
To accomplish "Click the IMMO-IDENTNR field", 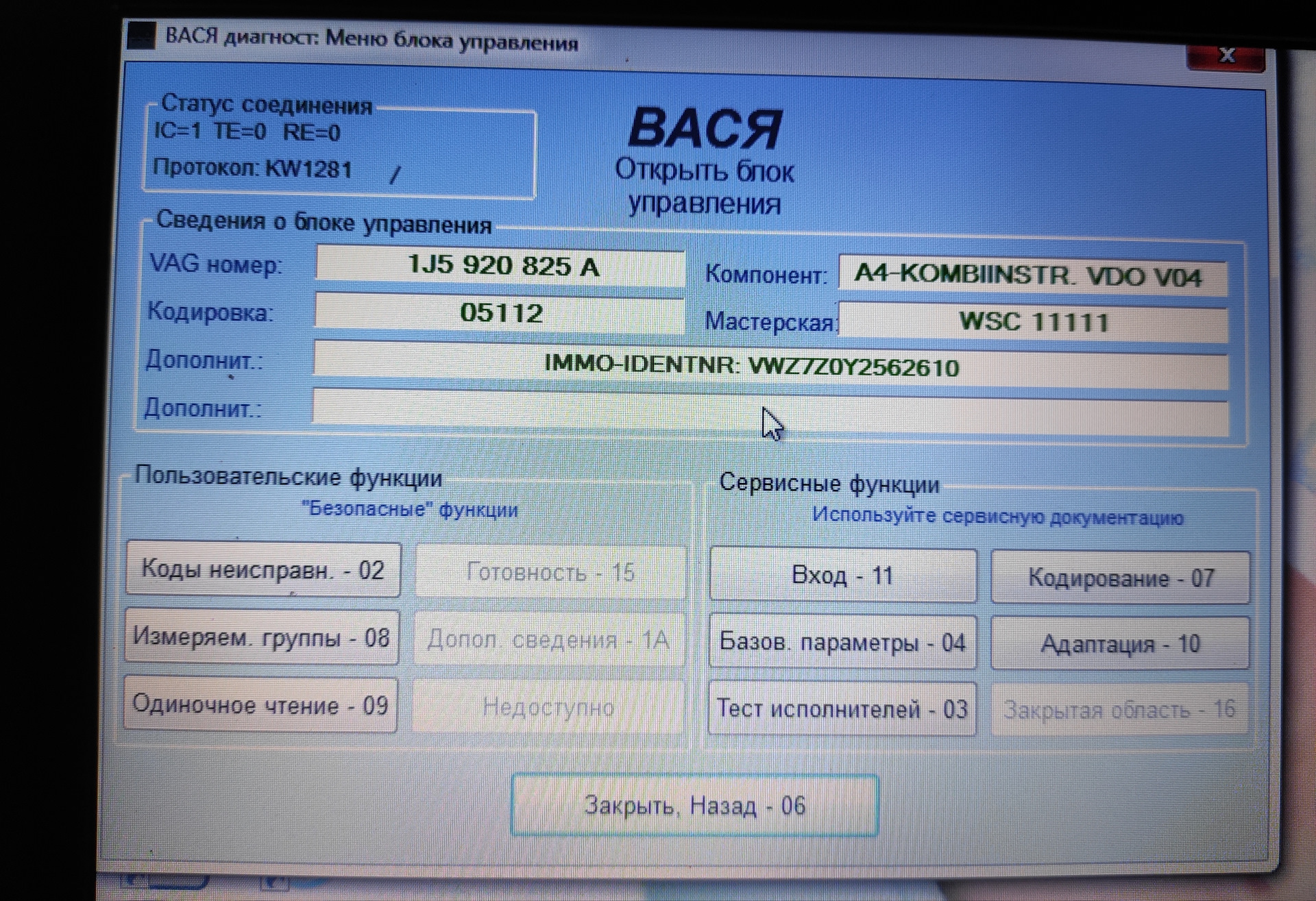I will coord(770,366).
